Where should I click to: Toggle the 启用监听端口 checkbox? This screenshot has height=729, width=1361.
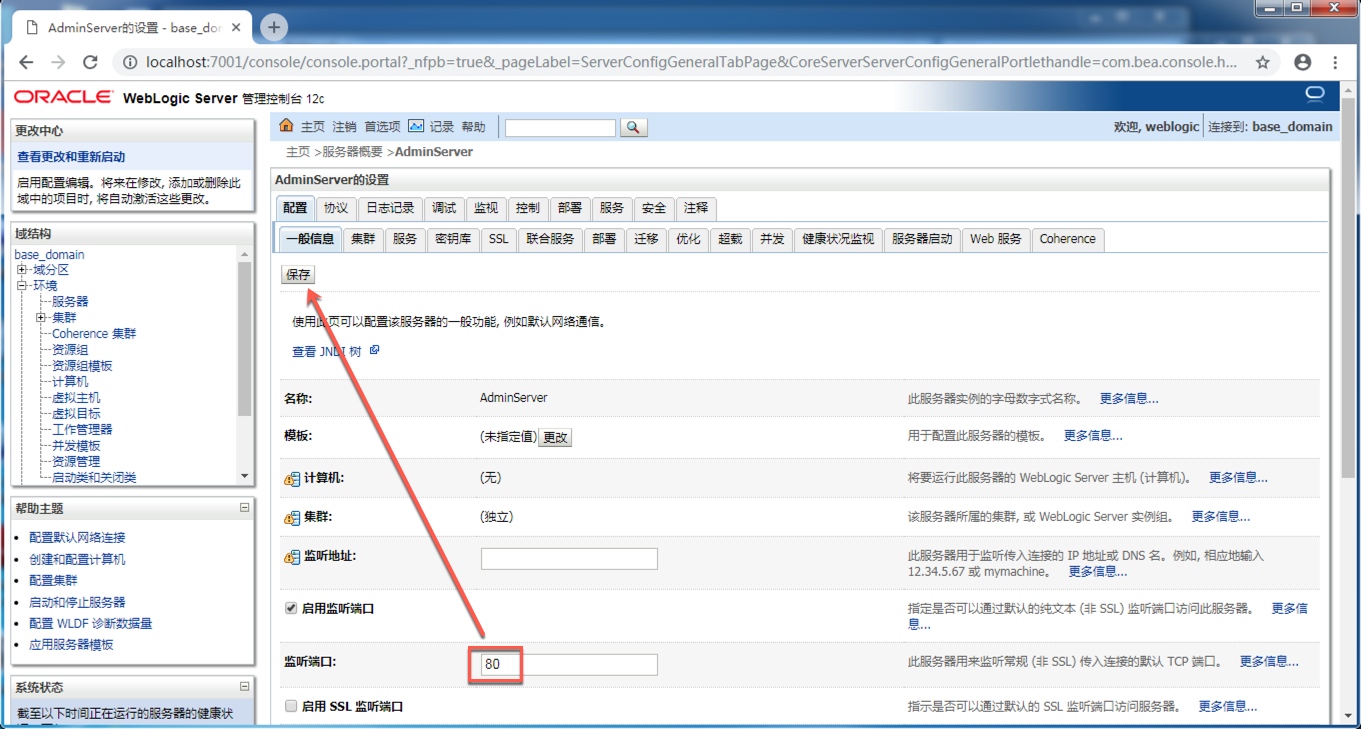click(291, 608)
